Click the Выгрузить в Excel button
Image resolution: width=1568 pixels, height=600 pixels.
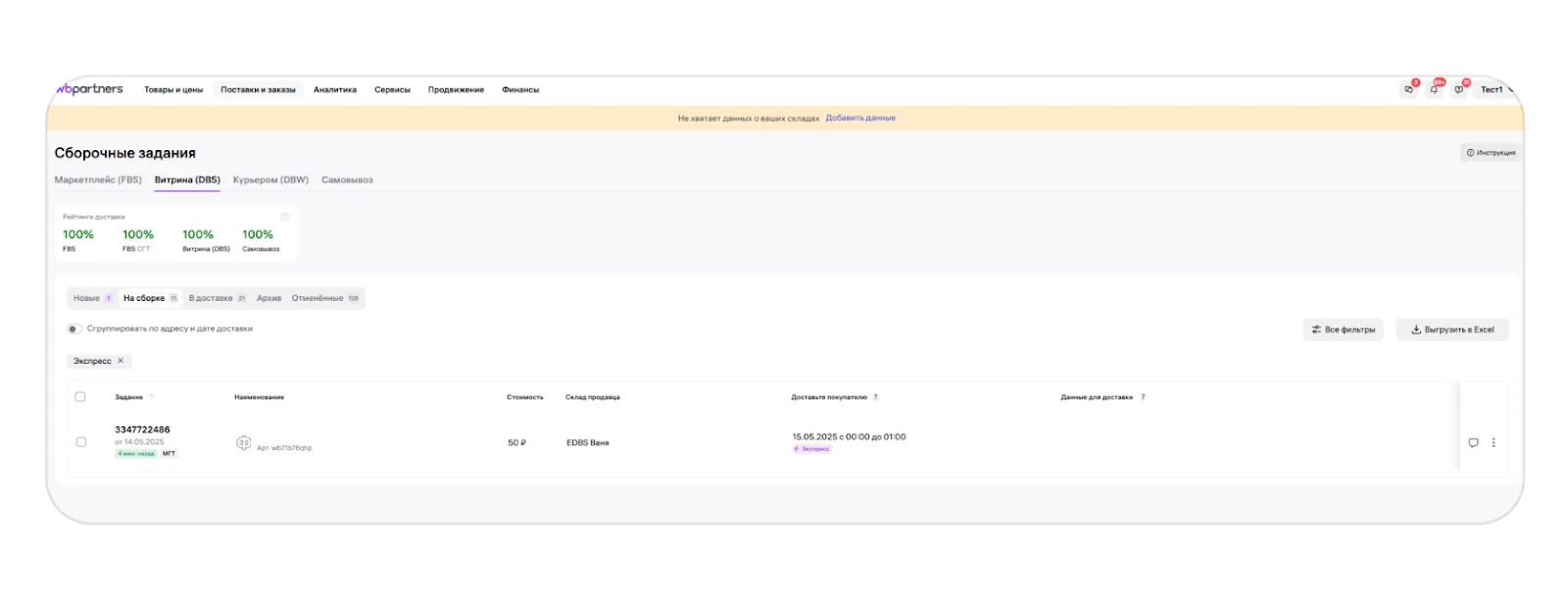click(x=1452, y=329)
